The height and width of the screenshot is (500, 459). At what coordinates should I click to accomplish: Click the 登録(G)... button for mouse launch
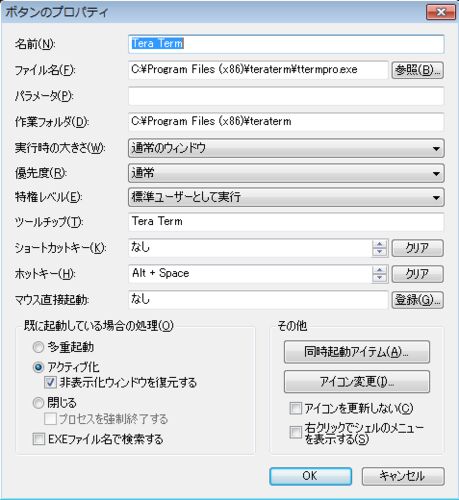(x=417, y=300)
